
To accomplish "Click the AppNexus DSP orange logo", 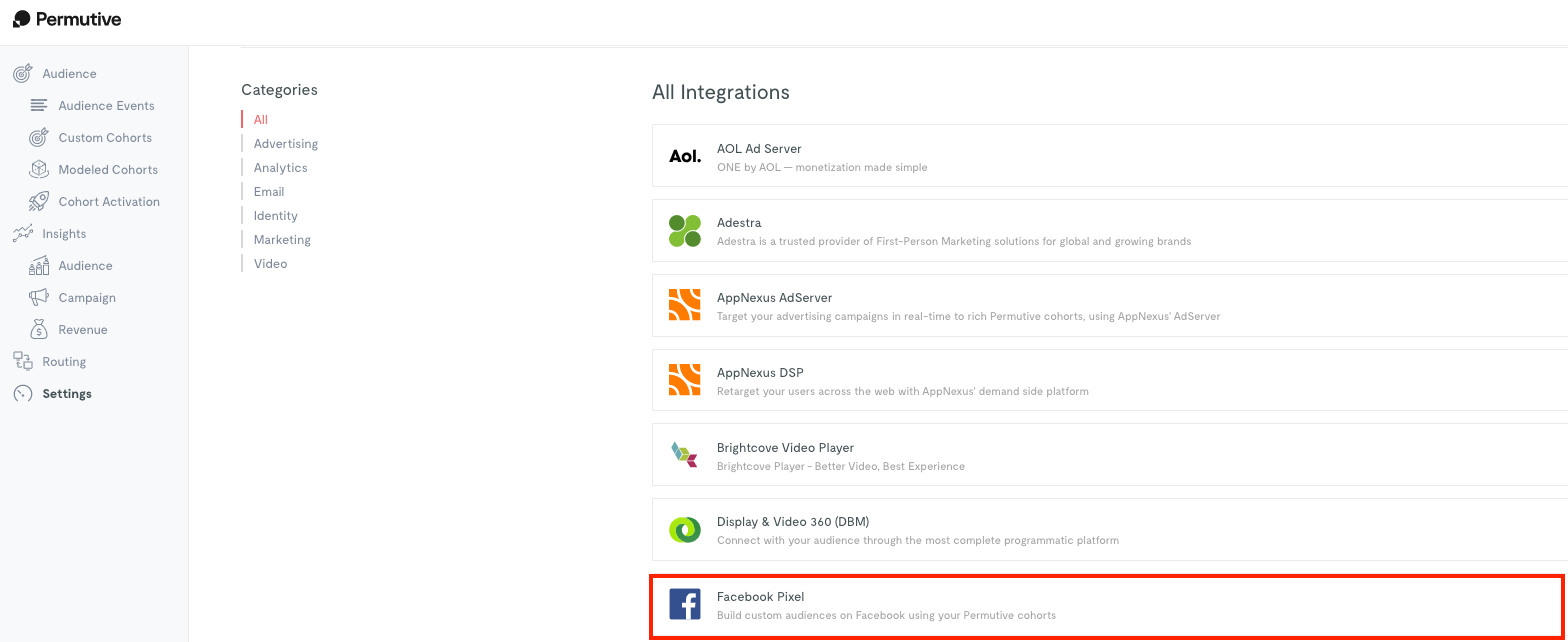I will (x=685, y=380).
